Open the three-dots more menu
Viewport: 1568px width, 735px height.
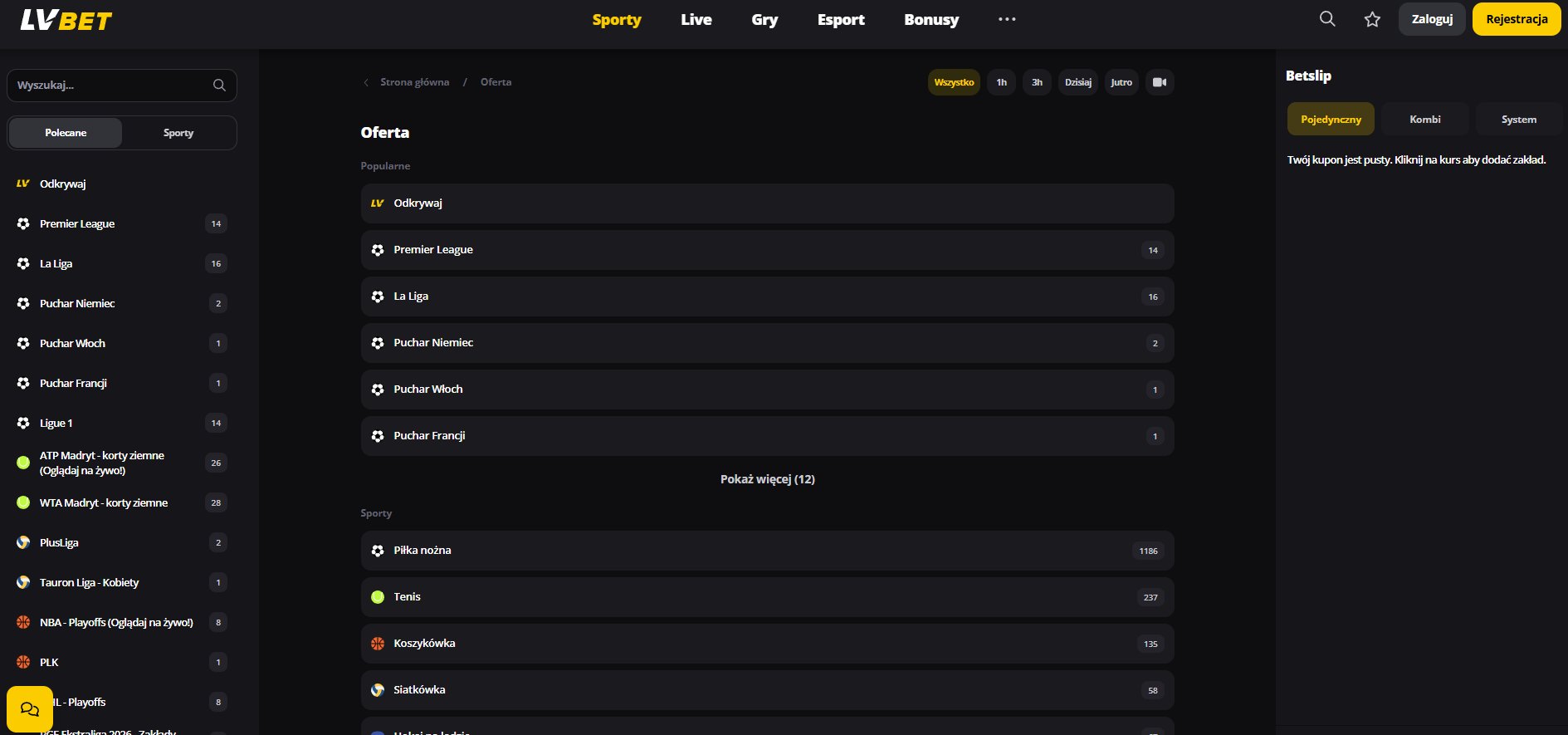click(1006, 19)
